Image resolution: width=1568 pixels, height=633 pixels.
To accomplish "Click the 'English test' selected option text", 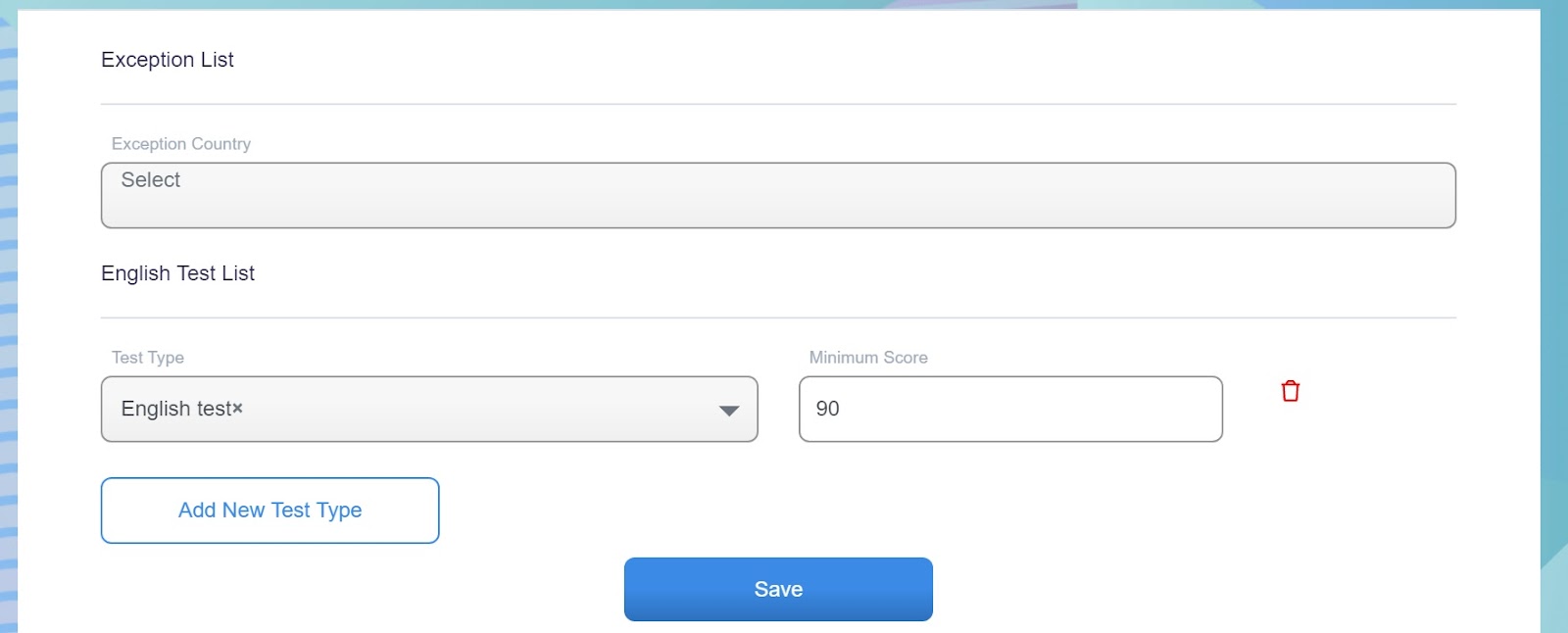I will click(x=176, y=409).
